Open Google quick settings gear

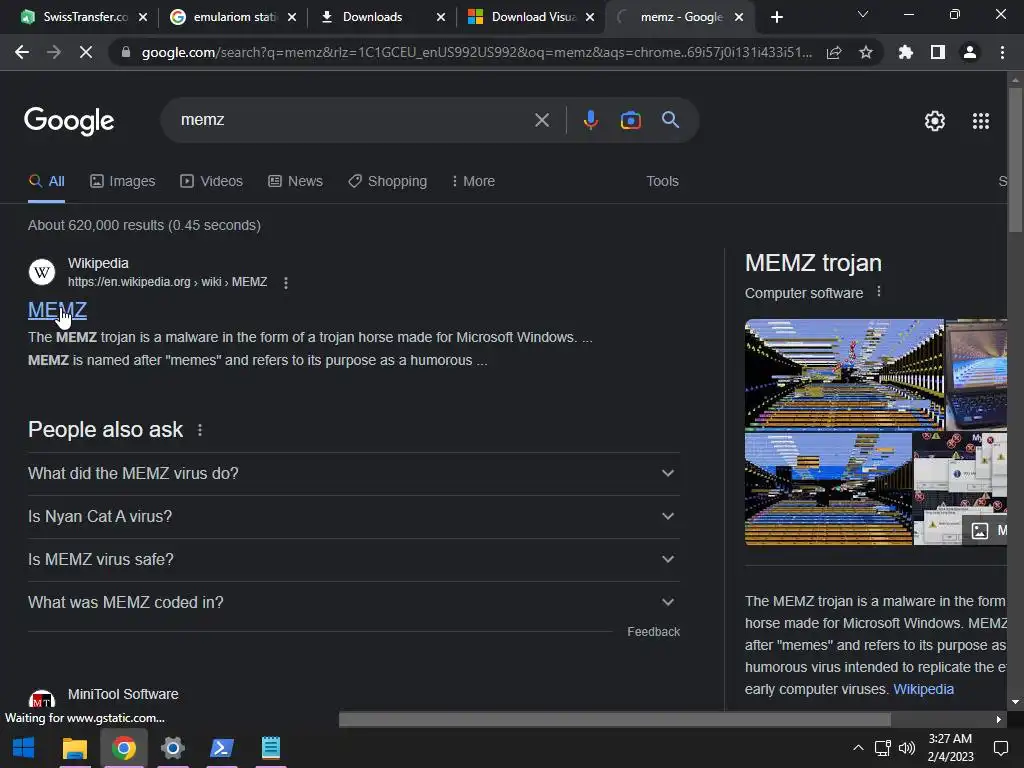click(x=935, y=121)
